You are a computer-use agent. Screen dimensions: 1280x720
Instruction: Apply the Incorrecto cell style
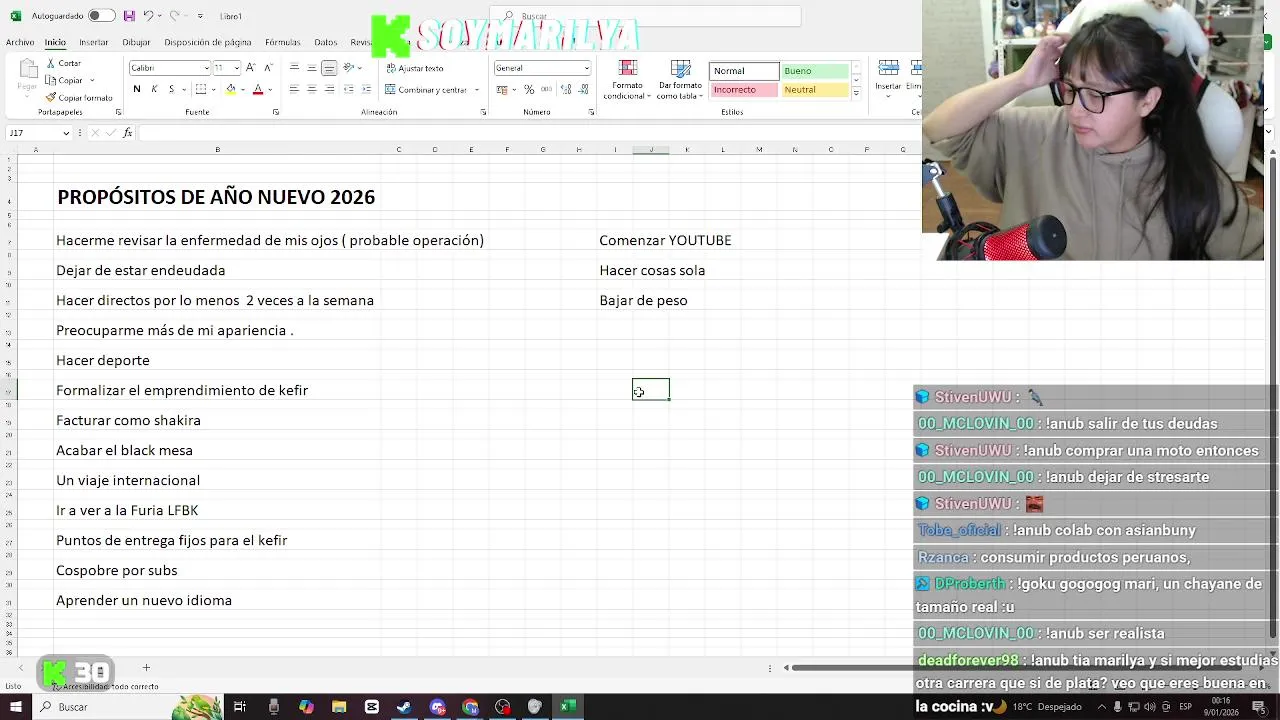(x=744, y=90)
